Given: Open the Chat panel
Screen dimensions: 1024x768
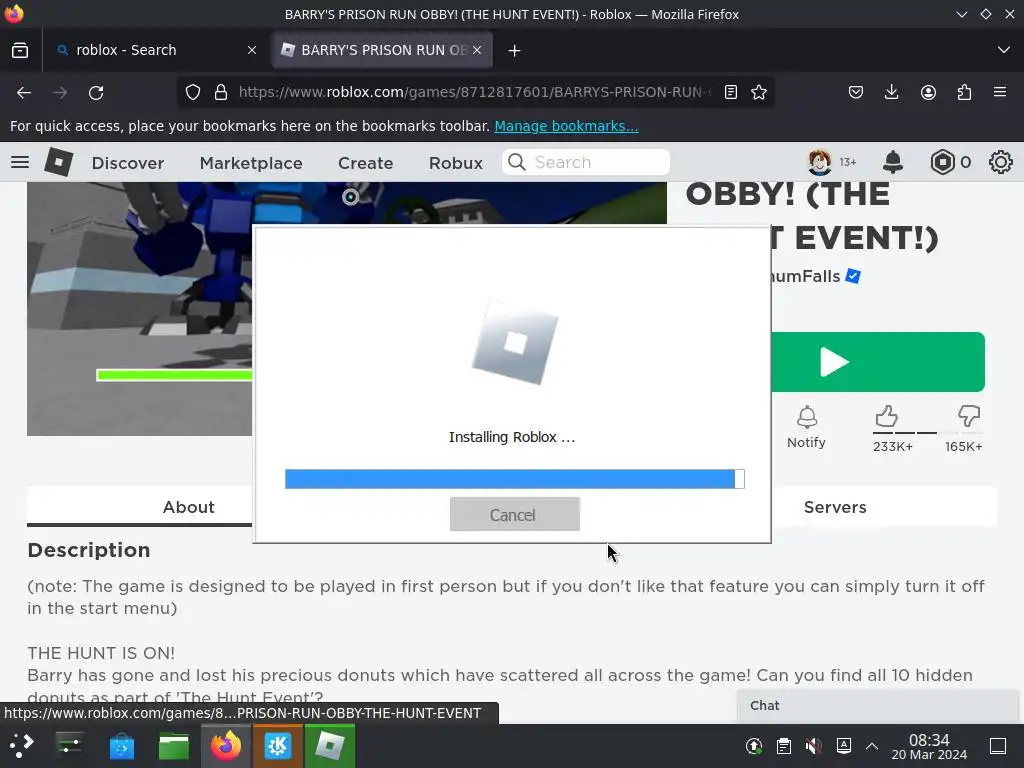Looking at the screenshot, I should point(878,705).
